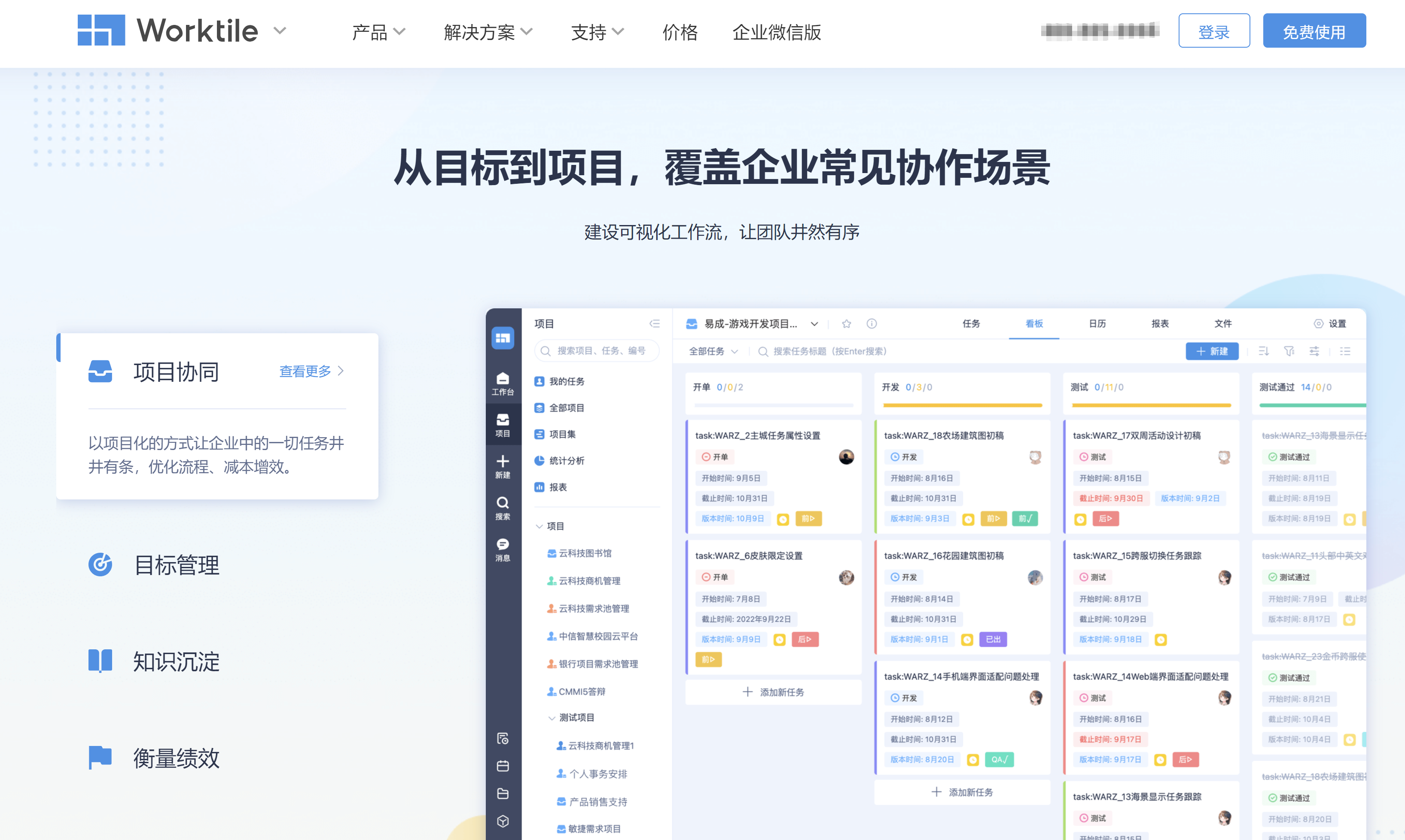Click the Worktile logo icon

pyautogui.click(x=101, y=30)
